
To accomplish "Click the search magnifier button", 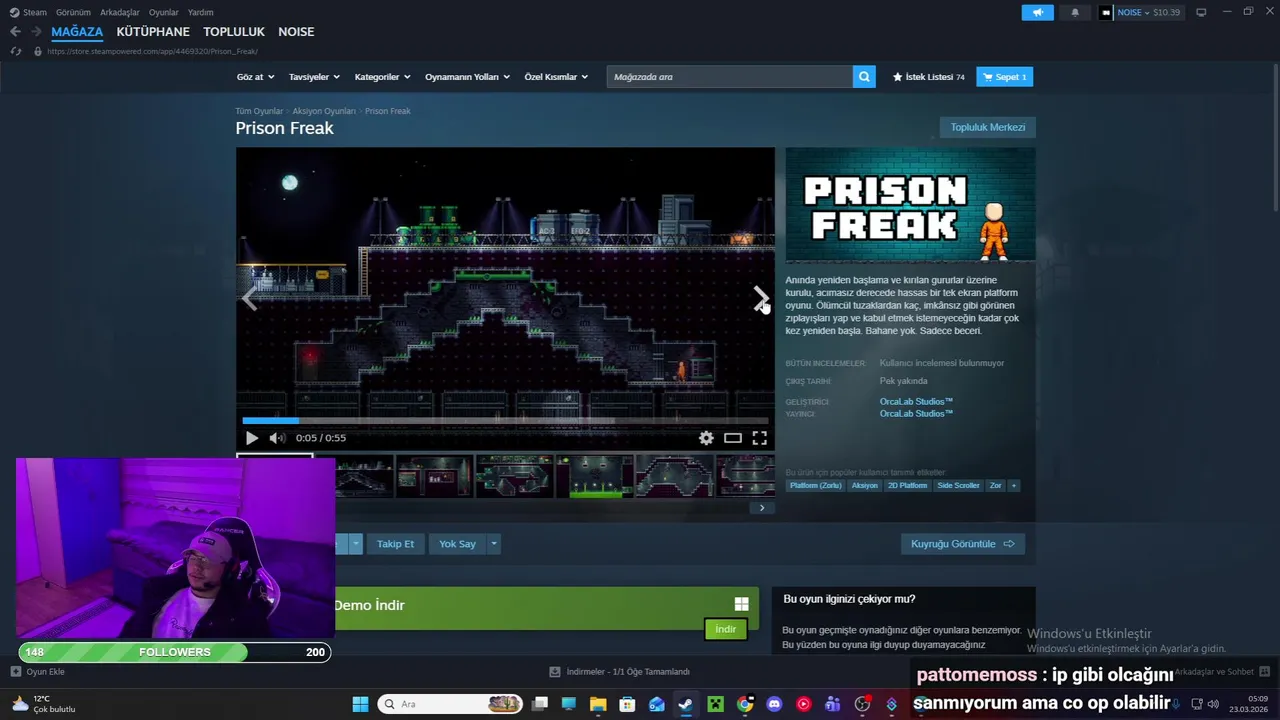I will tap(864, 77).
